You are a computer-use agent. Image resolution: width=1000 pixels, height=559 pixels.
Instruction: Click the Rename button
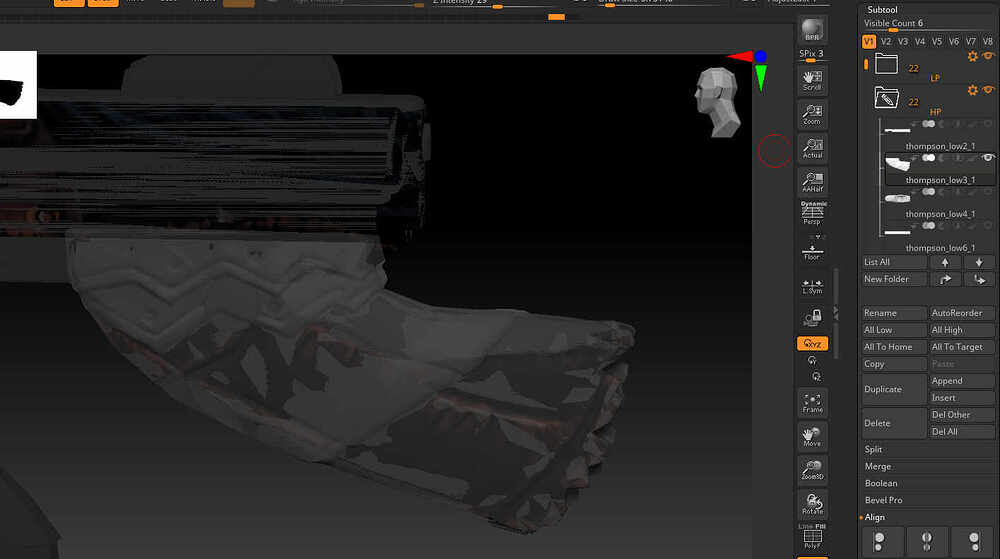[894, 313]
